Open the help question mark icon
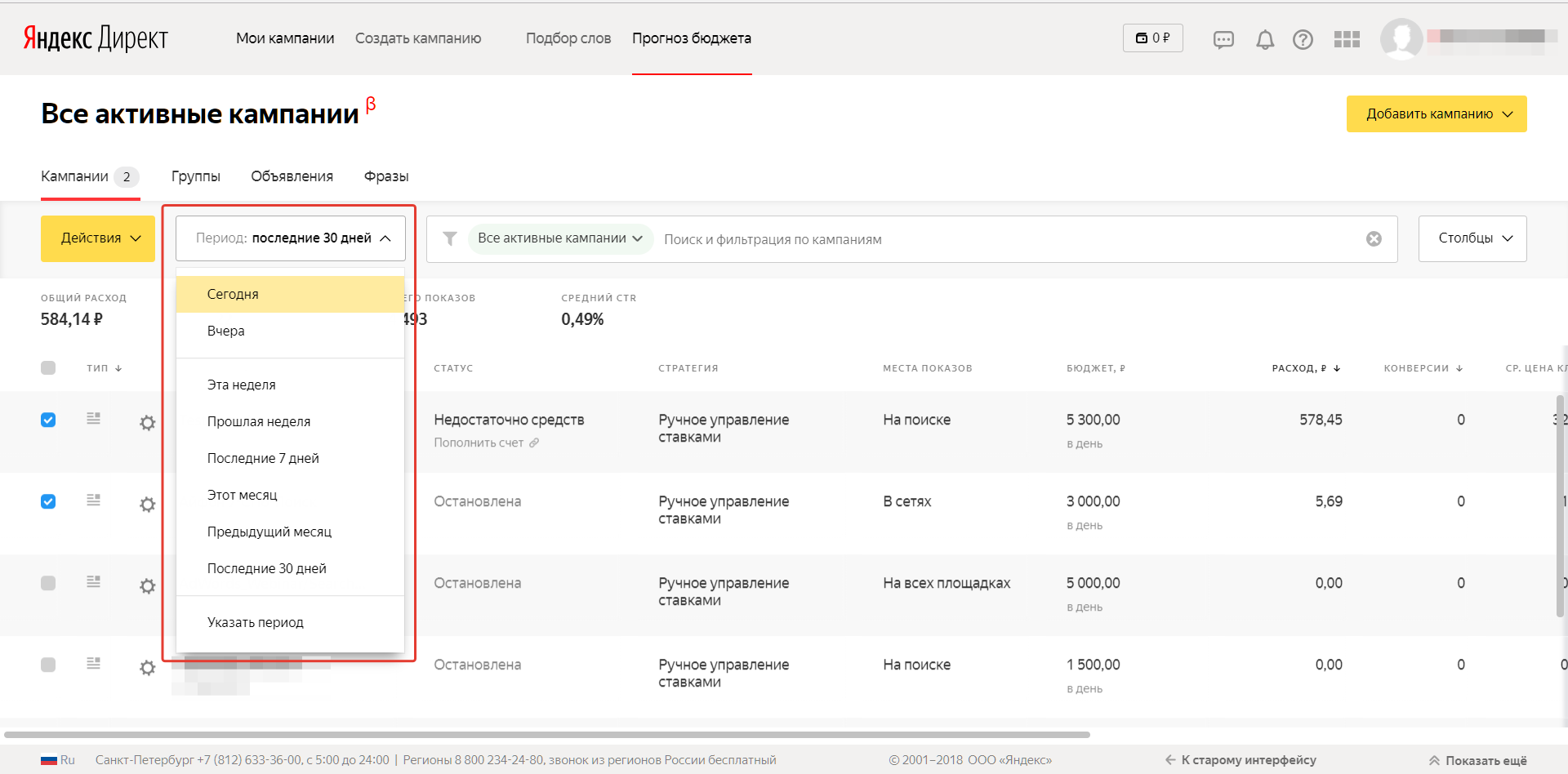Image resolution: width=1568 pixels, height=774 pixels. pos(1303,38)
